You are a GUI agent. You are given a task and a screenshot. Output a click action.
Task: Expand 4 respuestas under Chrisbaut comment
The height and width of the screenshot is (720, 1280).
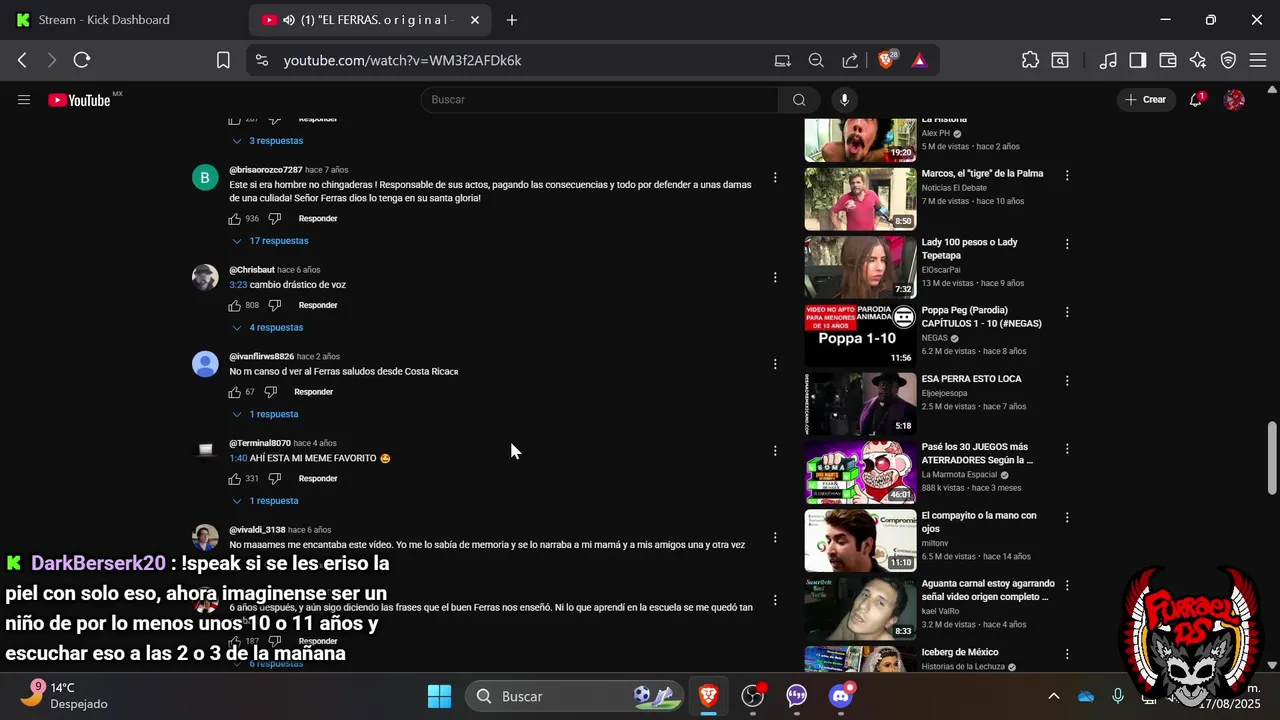pyautogui.click(x=266, y=327)
